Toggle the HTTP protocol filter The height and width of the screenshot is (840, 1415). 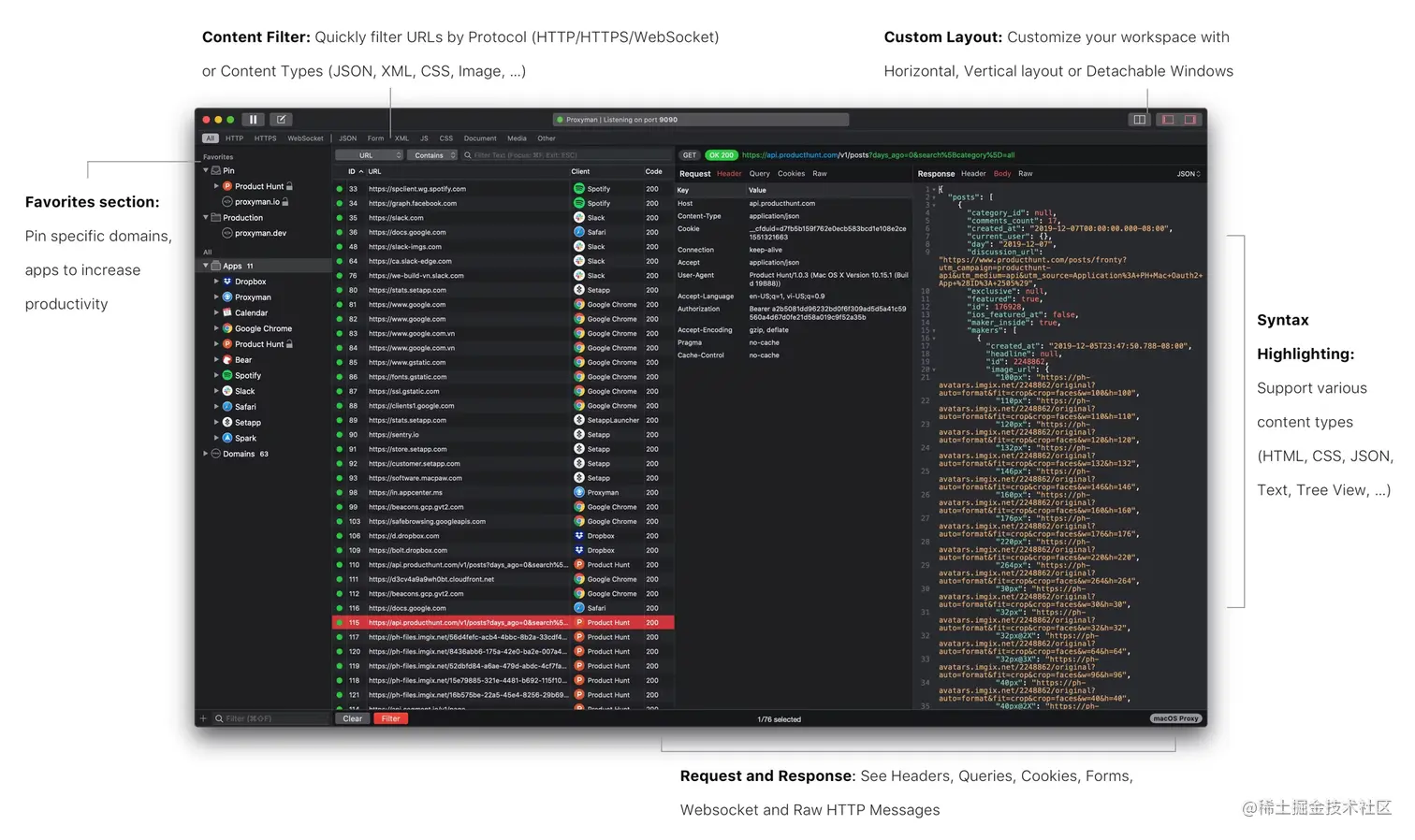point(234,138)
